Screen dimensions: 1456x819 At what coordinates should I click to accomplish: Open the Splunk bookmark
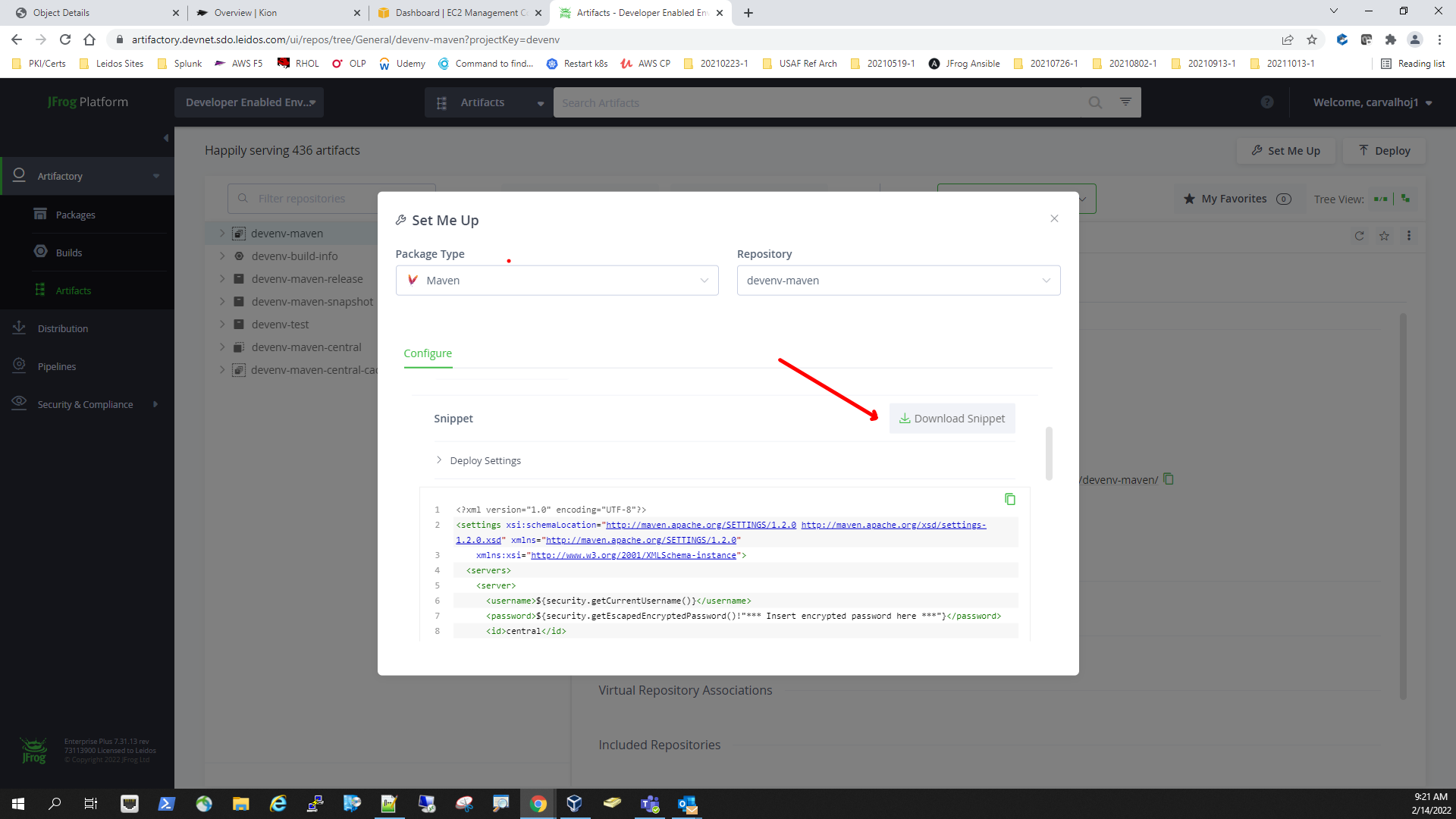coord(180,64)
